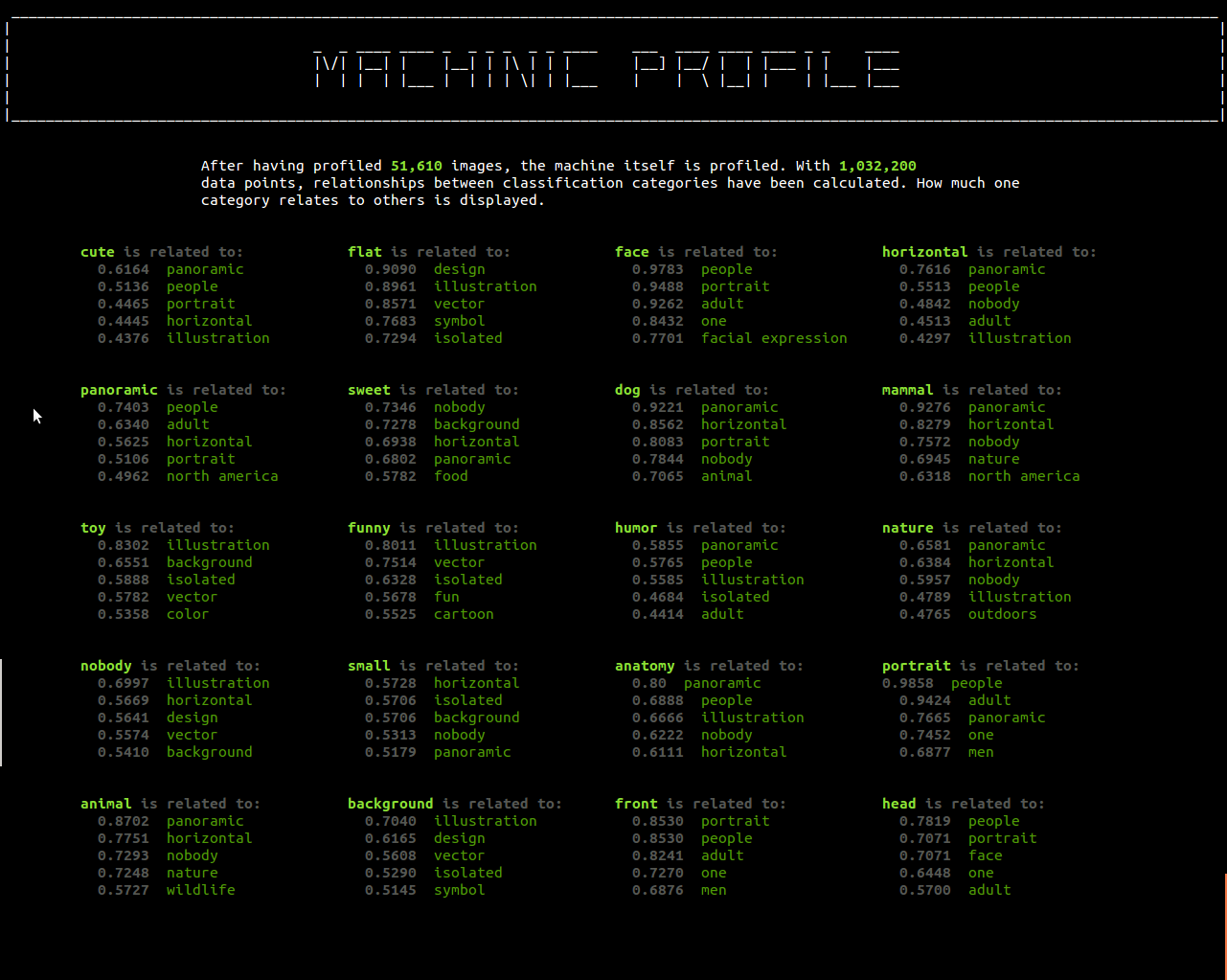Click the value 0.5855 under humor
The width and height of the screenshot is (1227, 980).
coord(658,545)
